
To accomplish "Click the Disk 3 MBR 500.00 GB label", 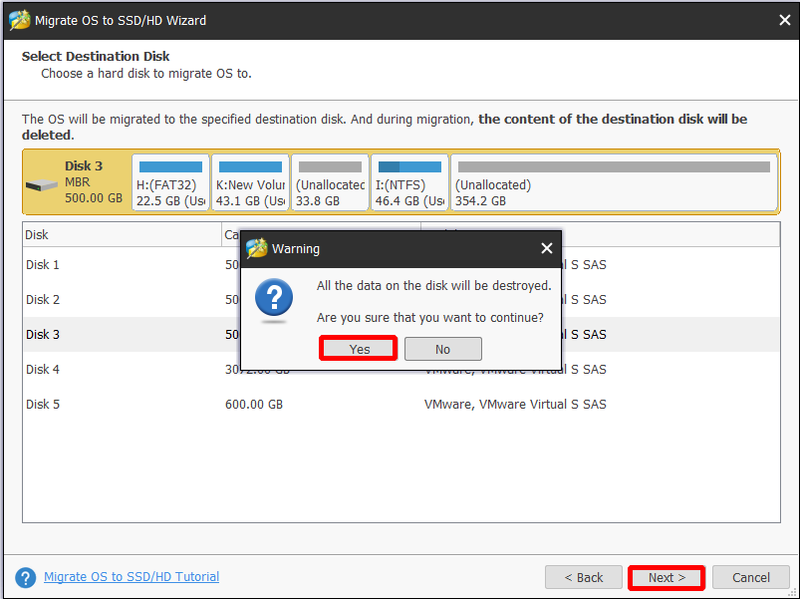I will coord(93,182).
